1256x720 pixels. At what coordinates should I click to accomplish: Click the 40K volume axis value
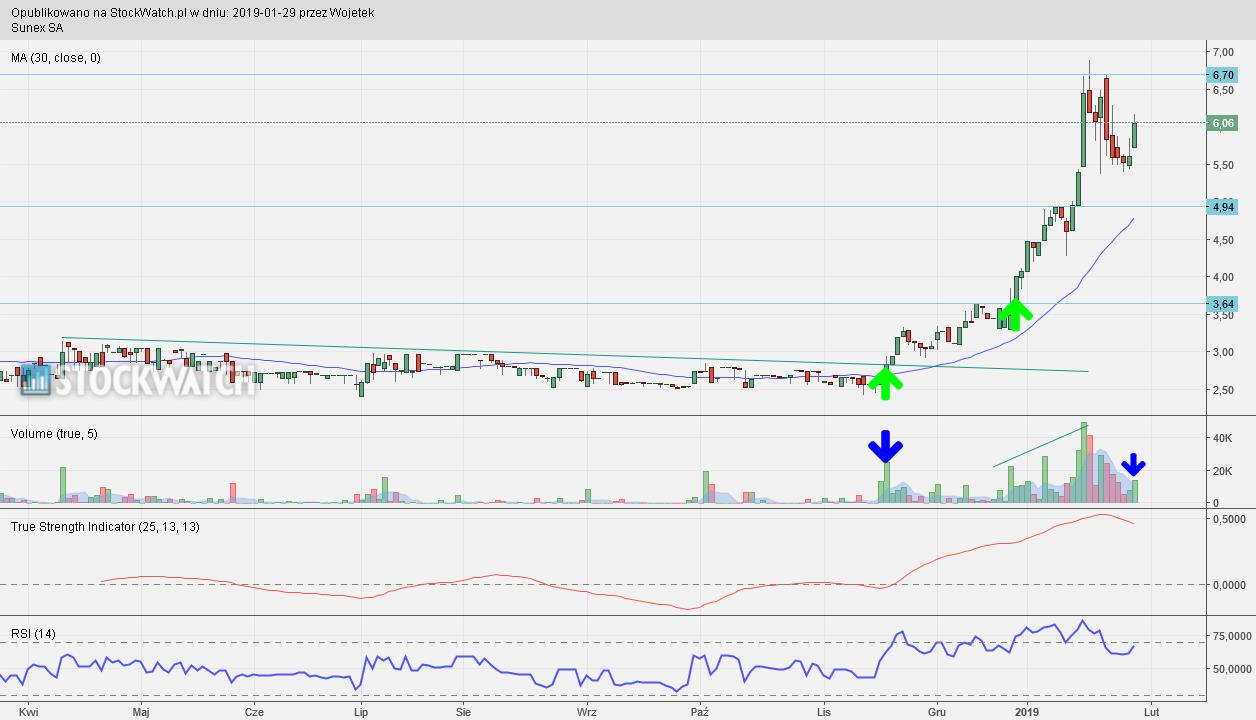point(1221,438)
